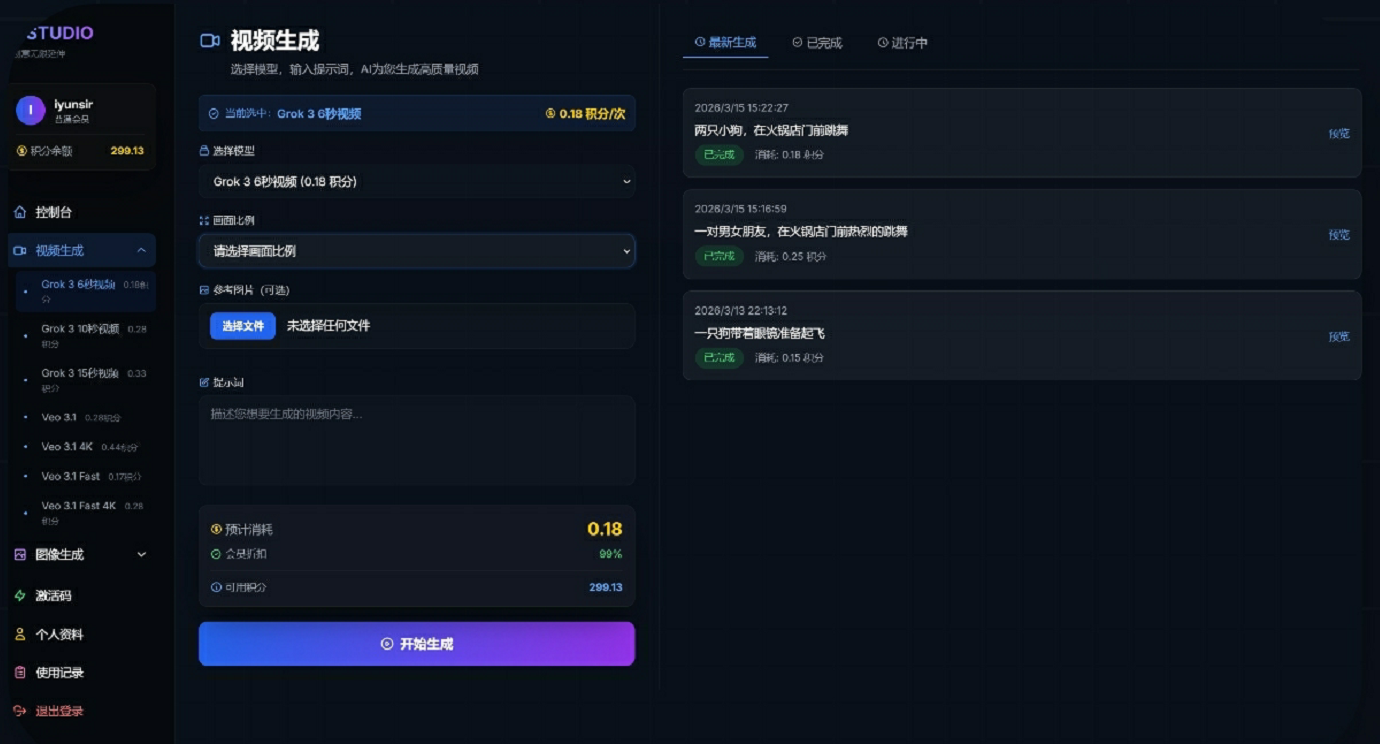Viewport: 1380px width, 744px height.
Task: Preview the 一只狗带着眼镜 video record
Action: click(x=1339, y=336)
